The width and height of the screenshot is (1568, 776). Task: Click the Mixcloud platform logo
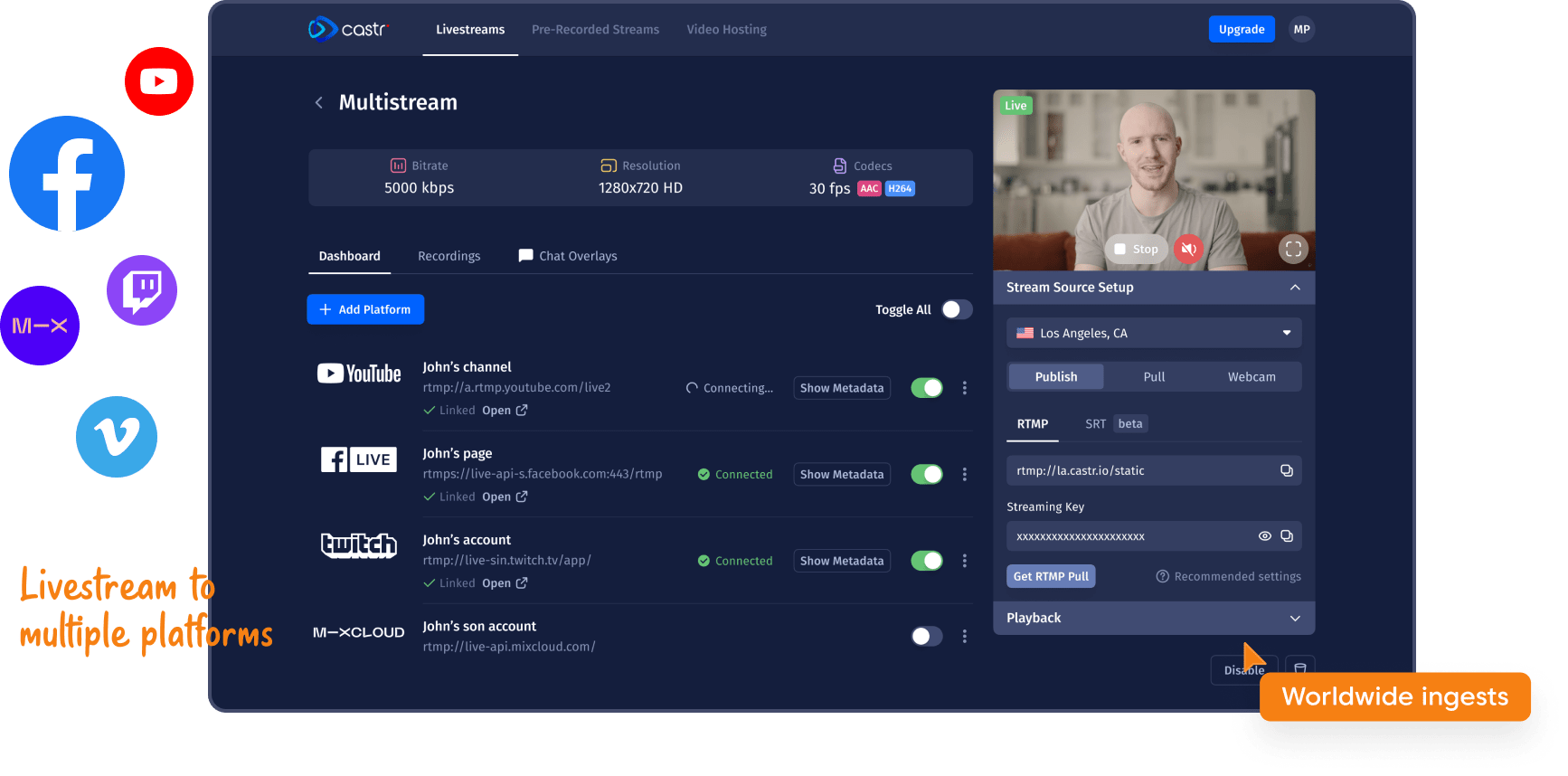click(359, 632)
